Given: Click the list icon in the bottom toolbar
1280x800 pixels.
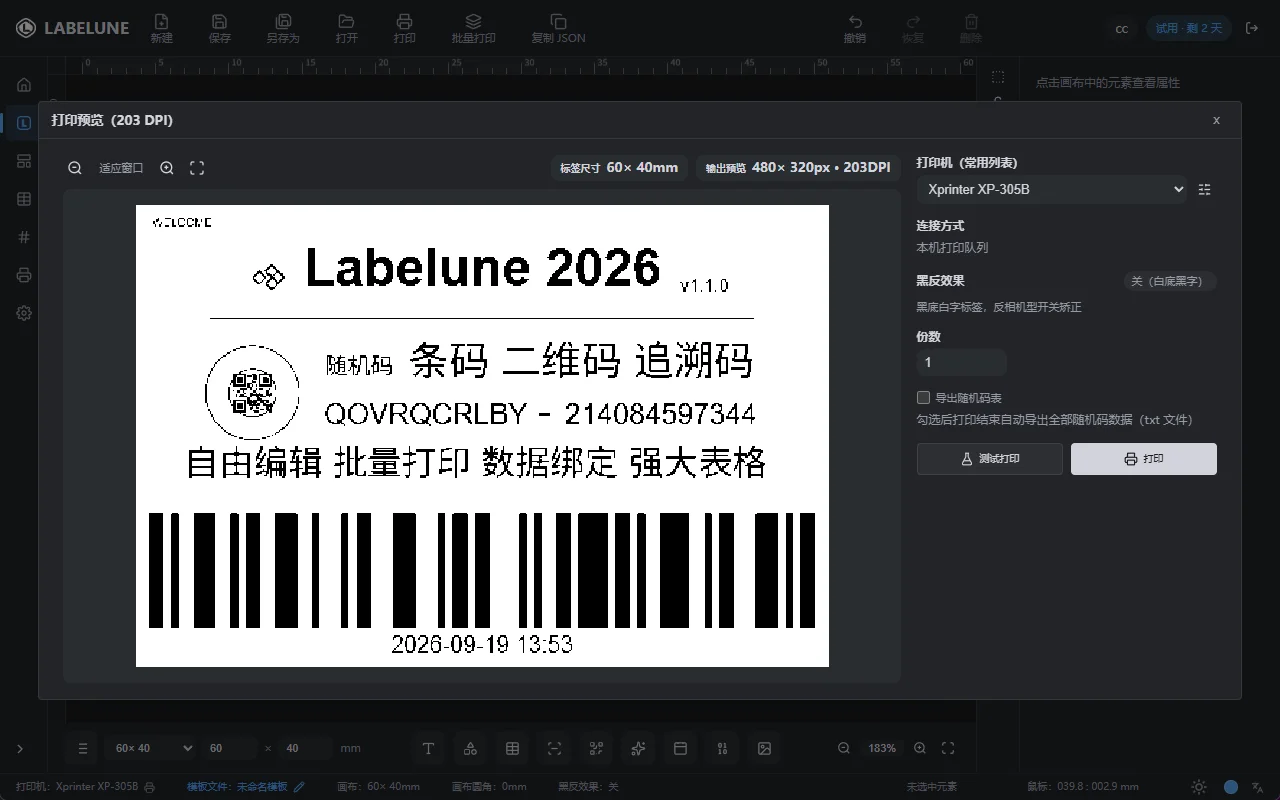Looking at the screenshot, I should (x=83, y=748).
